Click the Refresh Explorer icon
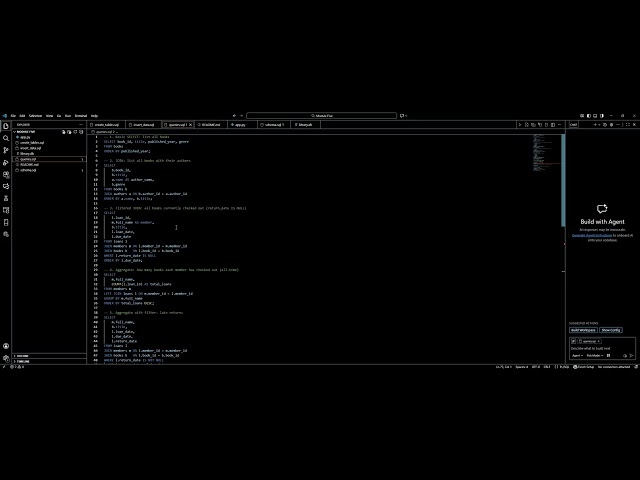The image size is (640, 480). [x=75, y=132]
